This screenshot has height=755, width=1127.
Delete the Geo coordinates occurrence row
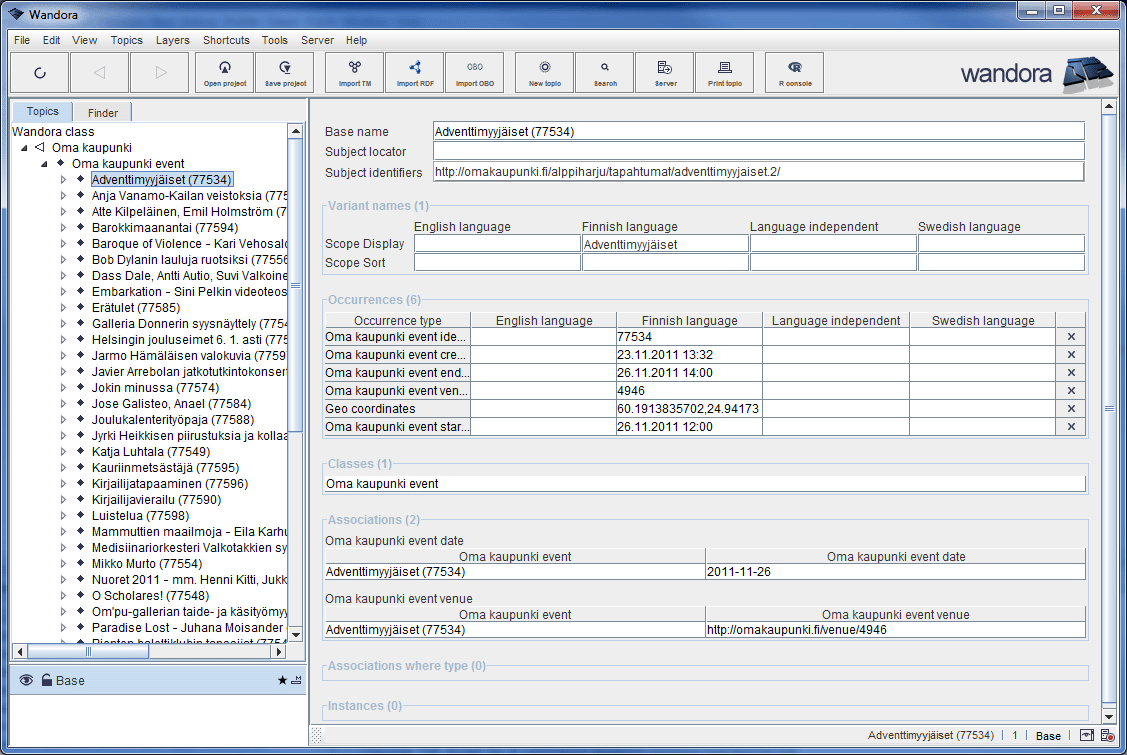point(1071,409)
